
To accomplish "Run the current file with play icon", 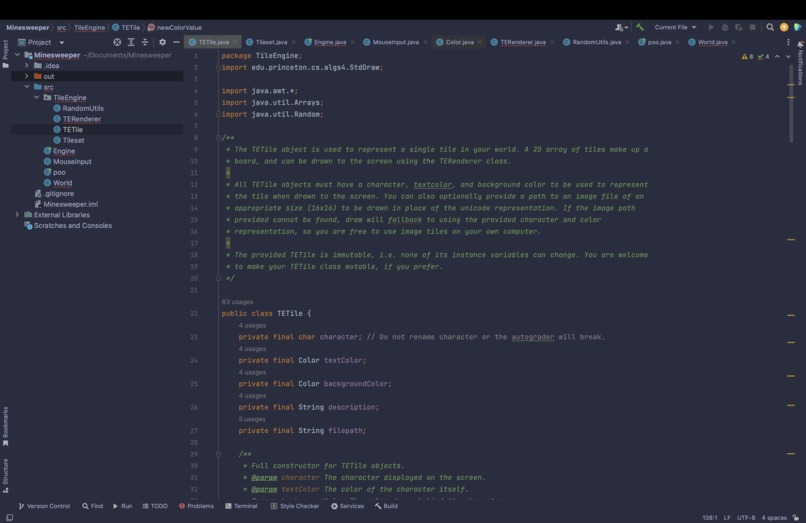I will (711, 27).
